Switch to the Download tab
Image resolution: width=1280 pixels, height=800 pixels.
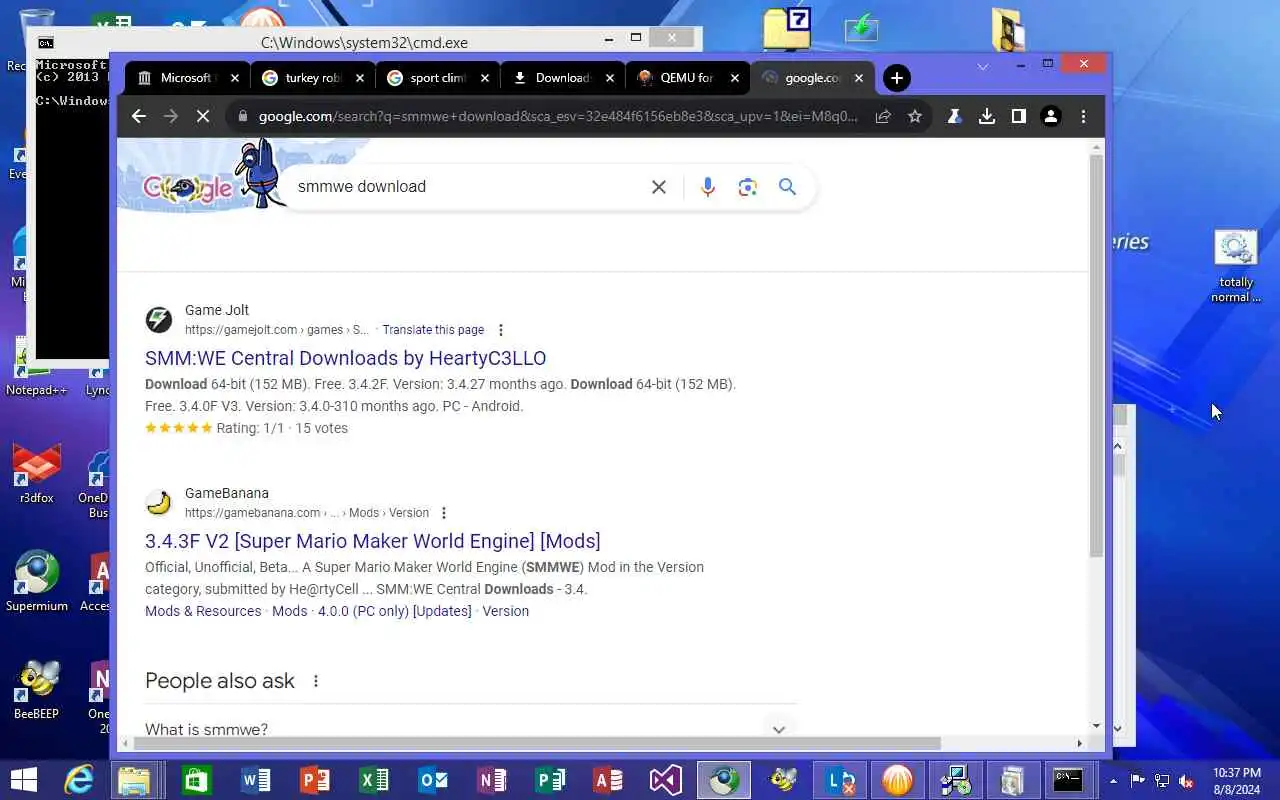[x=562, y=78]
